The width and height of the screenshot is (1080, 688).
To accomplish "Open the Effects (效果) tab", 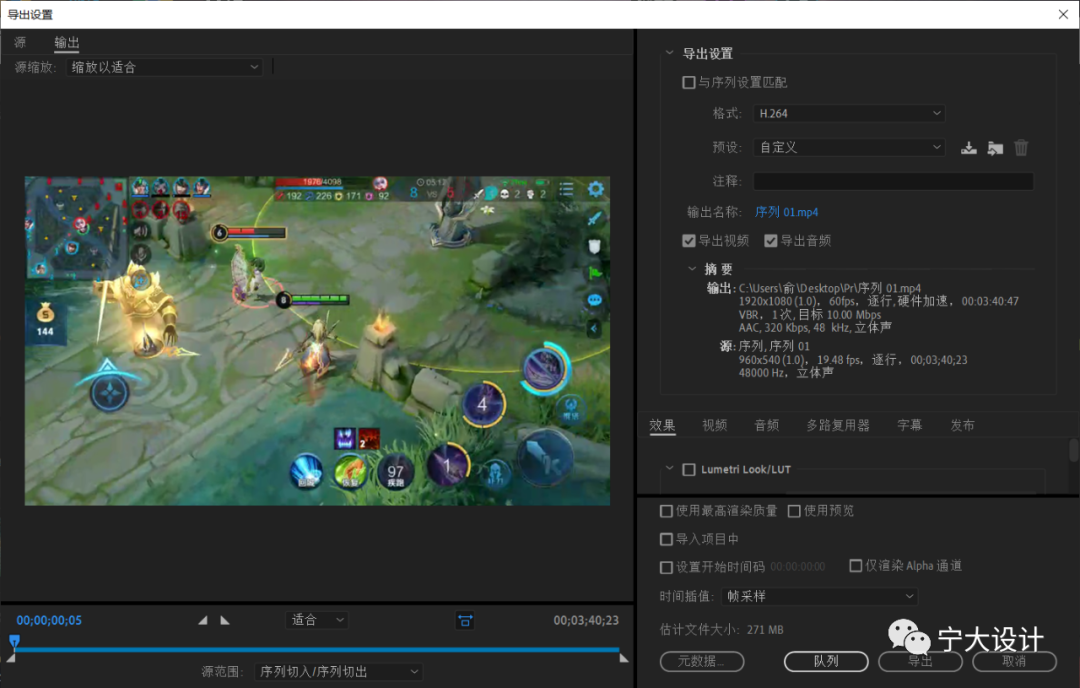I will pos(662,425).
